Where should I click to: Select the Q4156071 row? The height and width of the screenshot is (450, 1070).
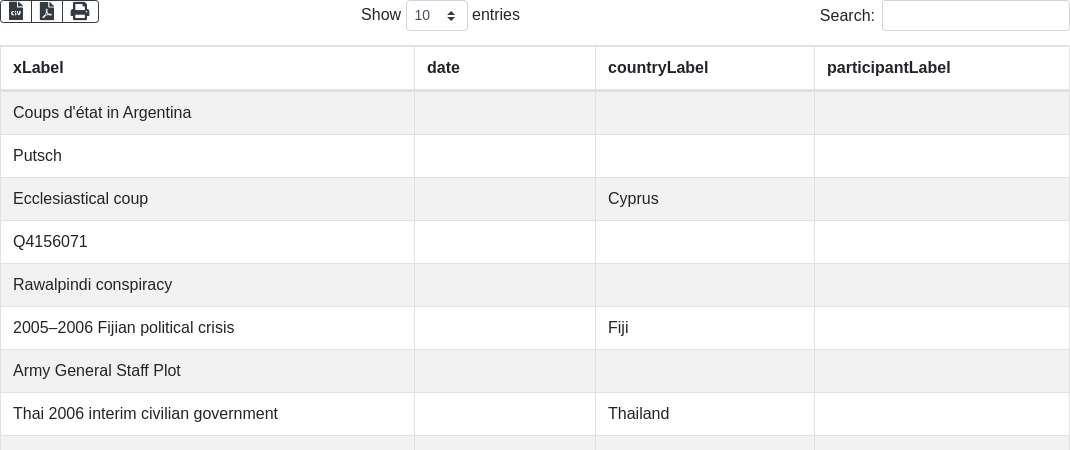coord(535,242)
